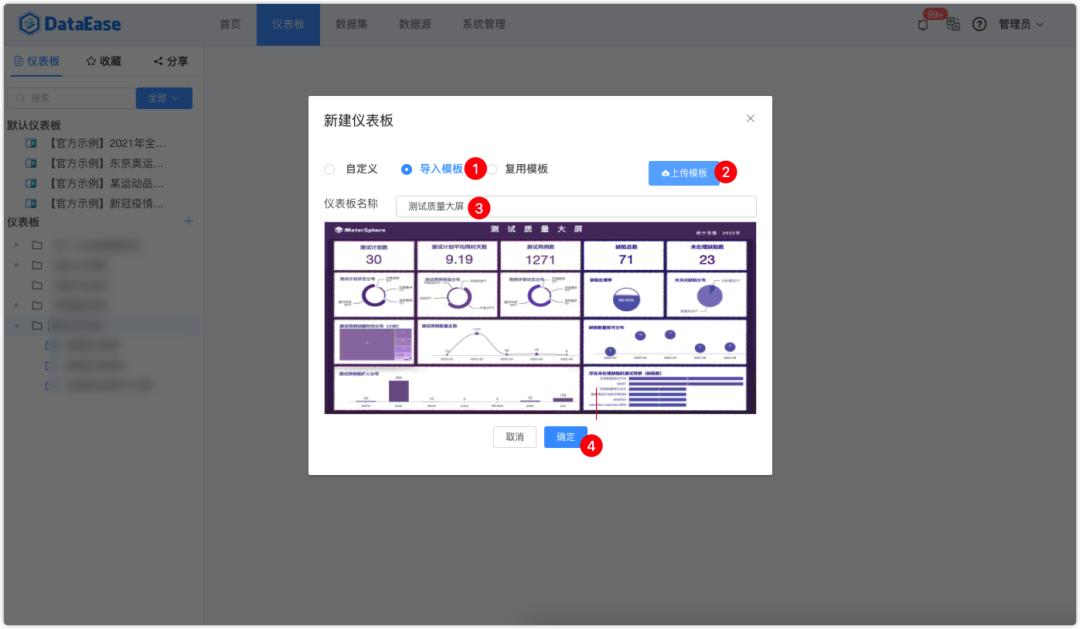Select the 自定义 radio option
This screenshot has width=1080, height=629.
coord(331,167)
